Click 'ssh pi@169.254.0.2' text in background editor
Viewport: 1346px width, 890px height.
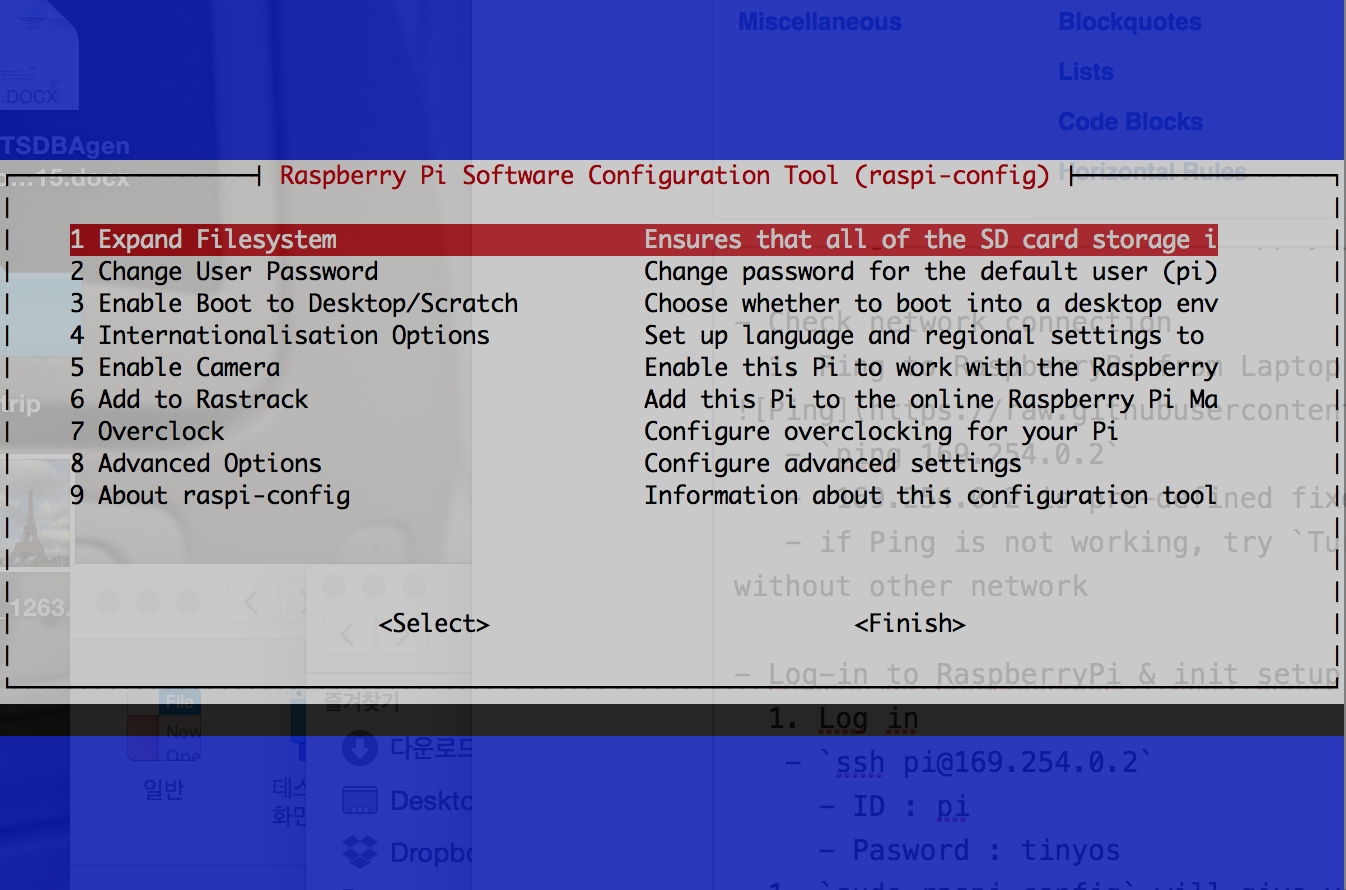coord(988,763)
